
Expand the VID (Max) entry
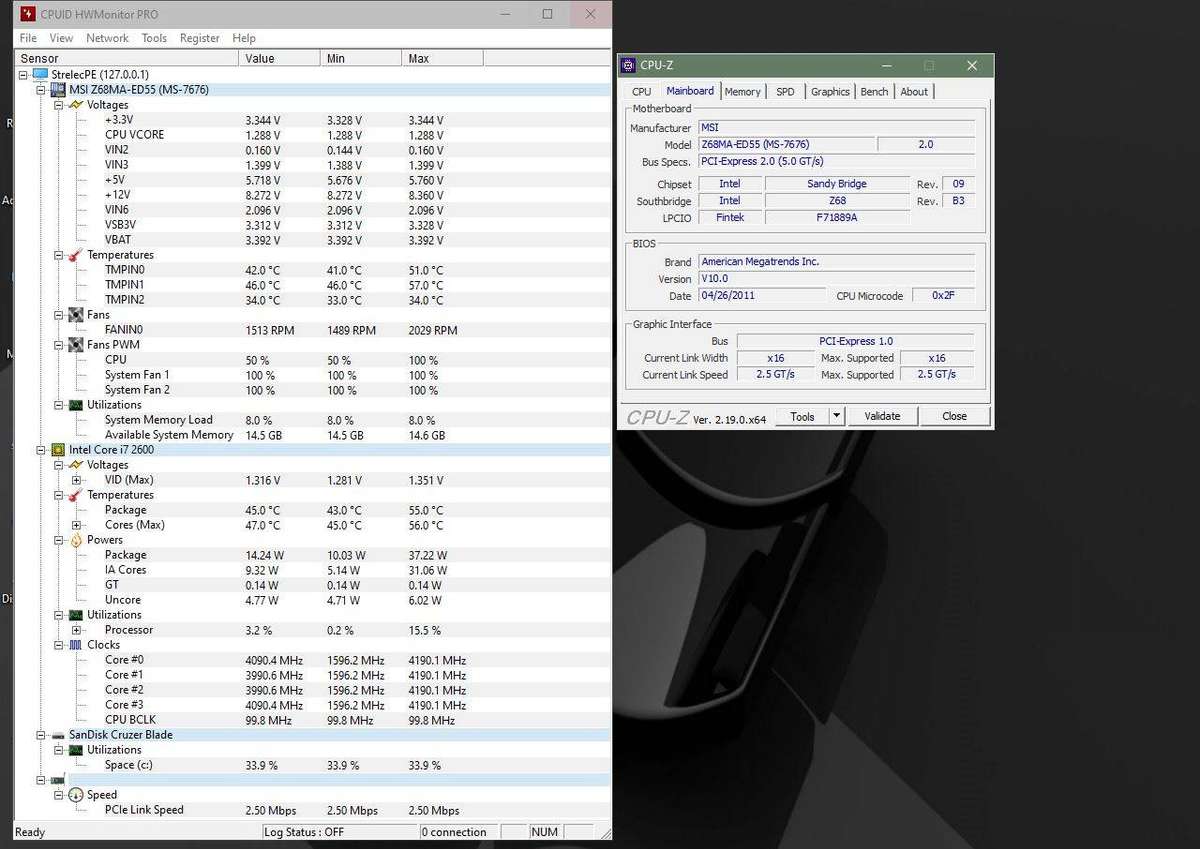(77, 480)
